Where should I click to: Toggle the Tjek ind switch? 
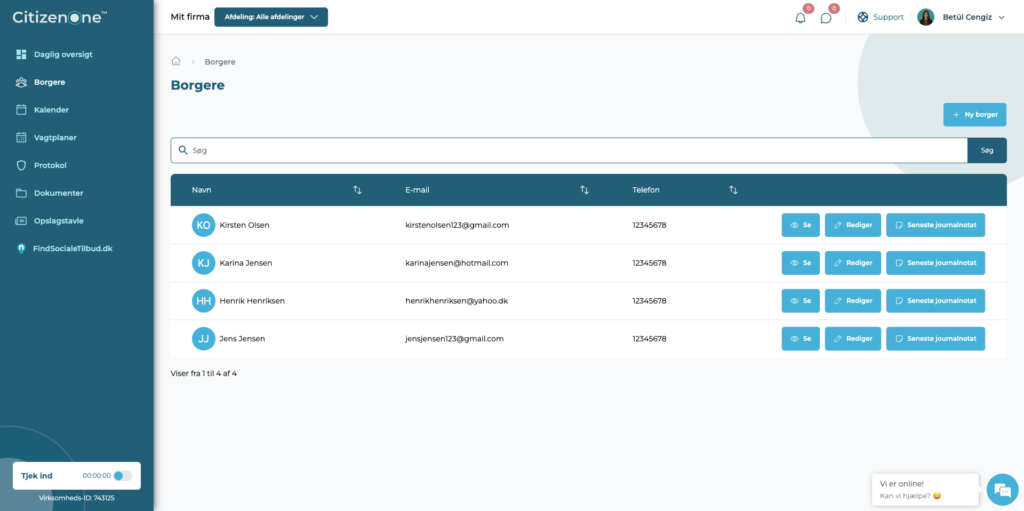(x=122, y=476)
